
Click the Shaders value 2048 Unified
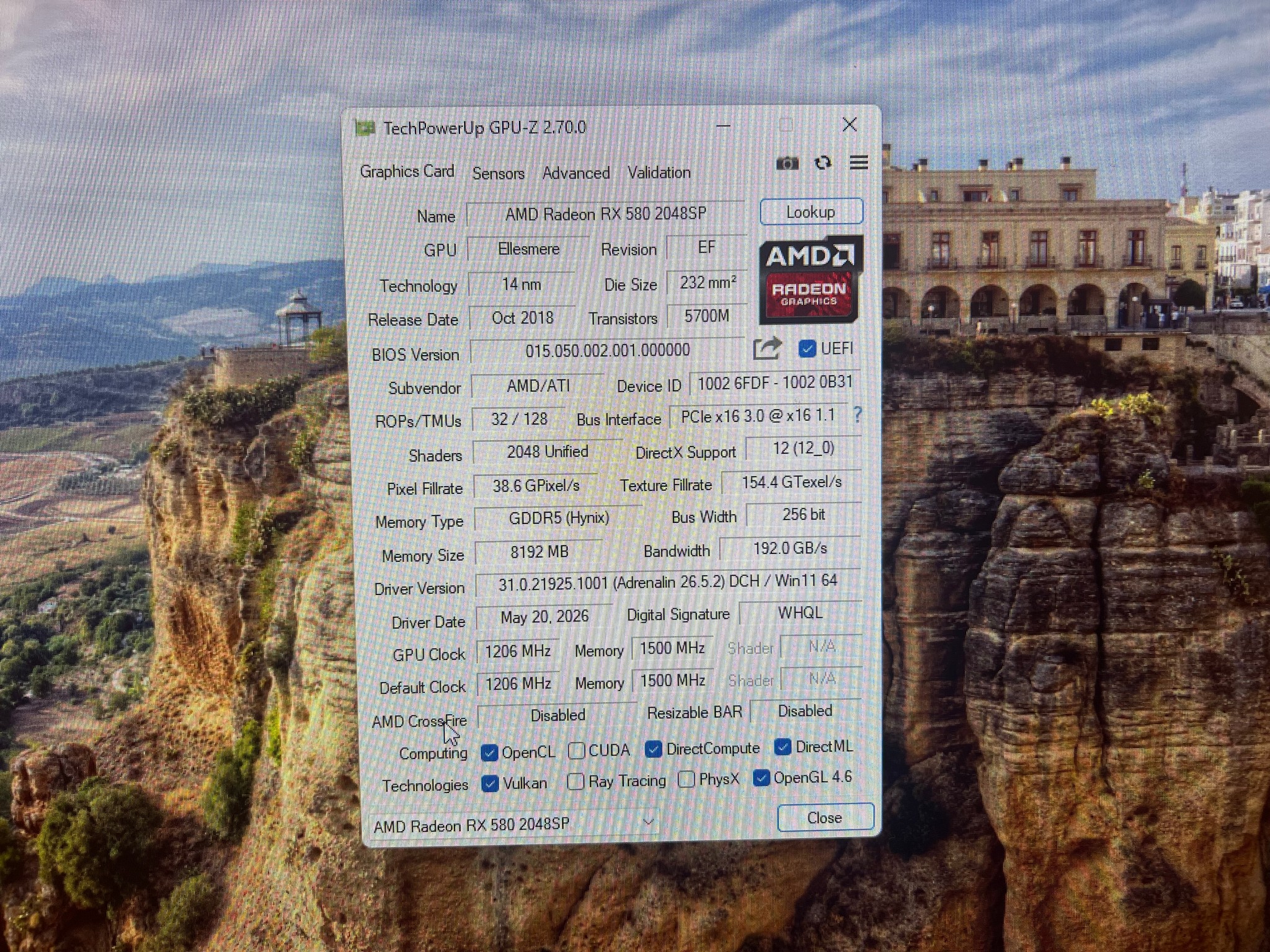548,452
